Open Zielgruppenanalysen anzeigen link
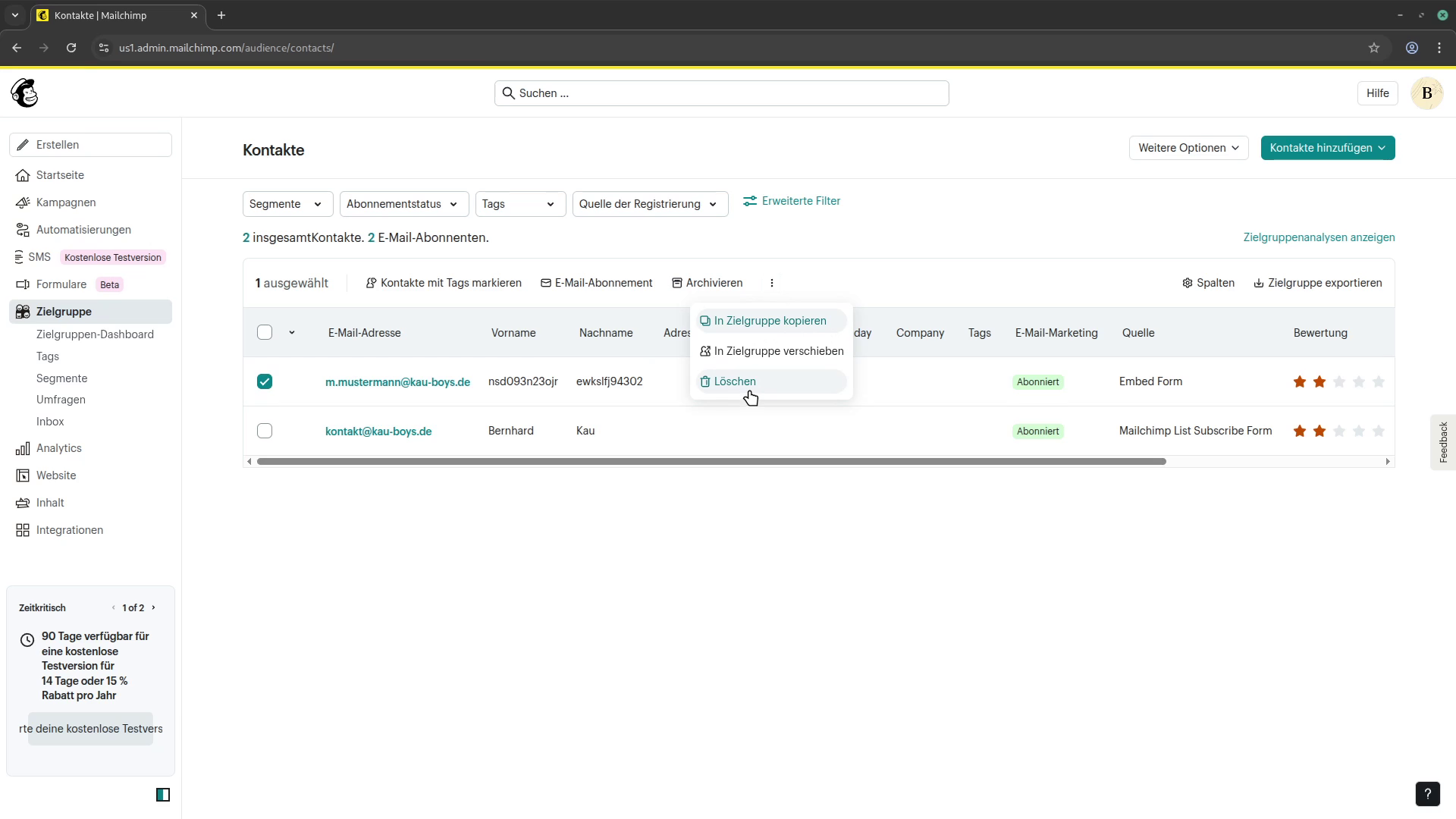1456x819 pixels. pos(1319,237)
